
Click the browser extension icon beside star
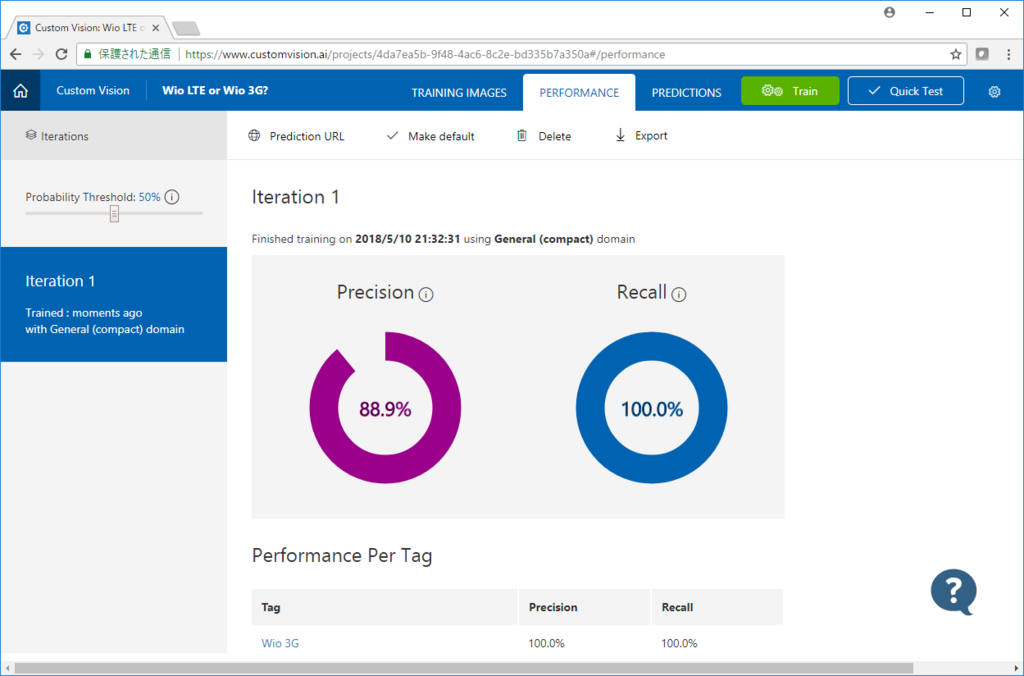[x=982, y=54]
